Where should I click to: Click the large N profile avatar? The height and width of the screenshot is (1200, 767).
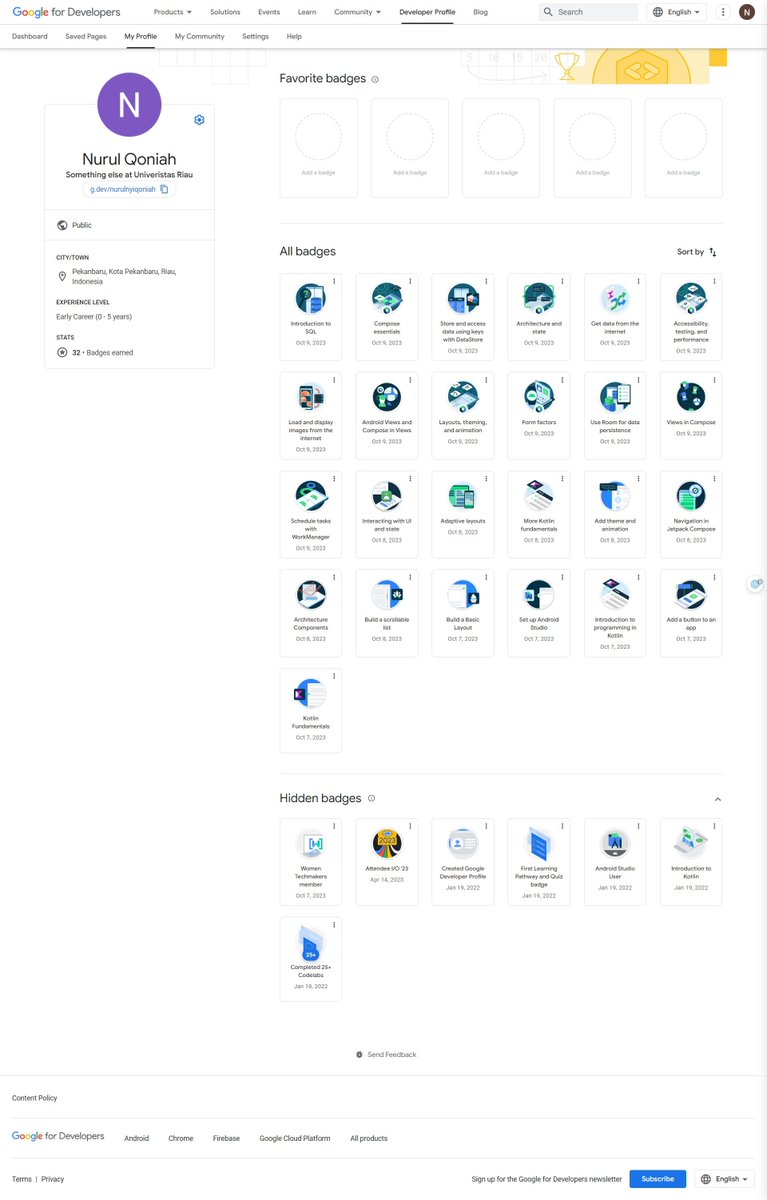click(129, 105)
